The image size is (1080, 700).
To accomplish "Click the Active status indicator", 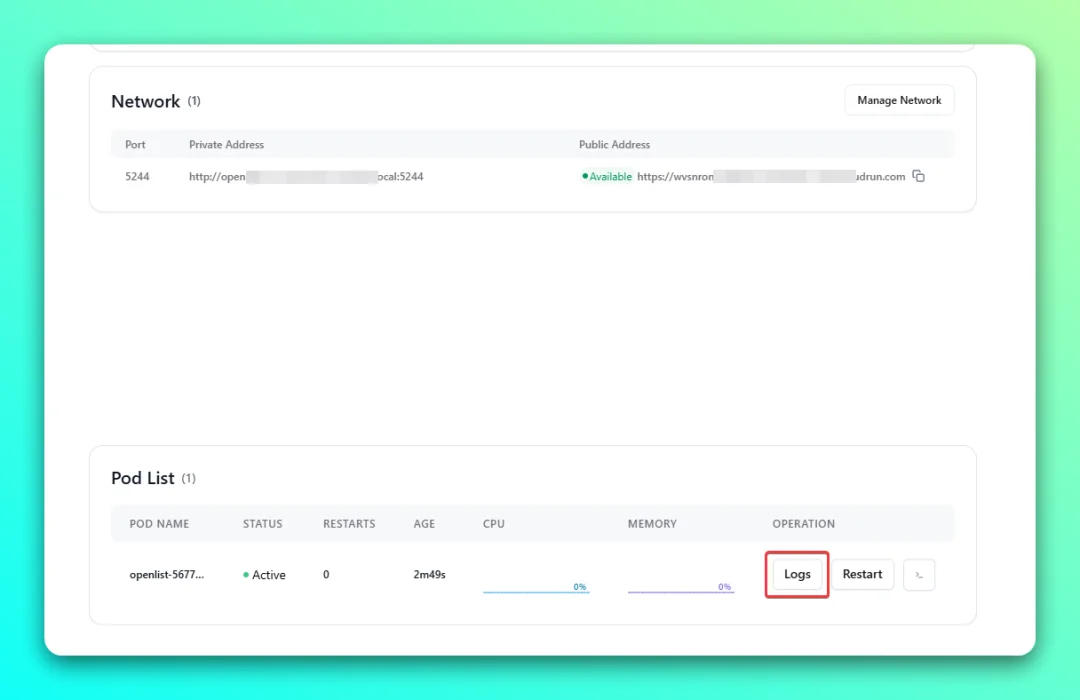I will pyautogui.click(x=264, y=575).
